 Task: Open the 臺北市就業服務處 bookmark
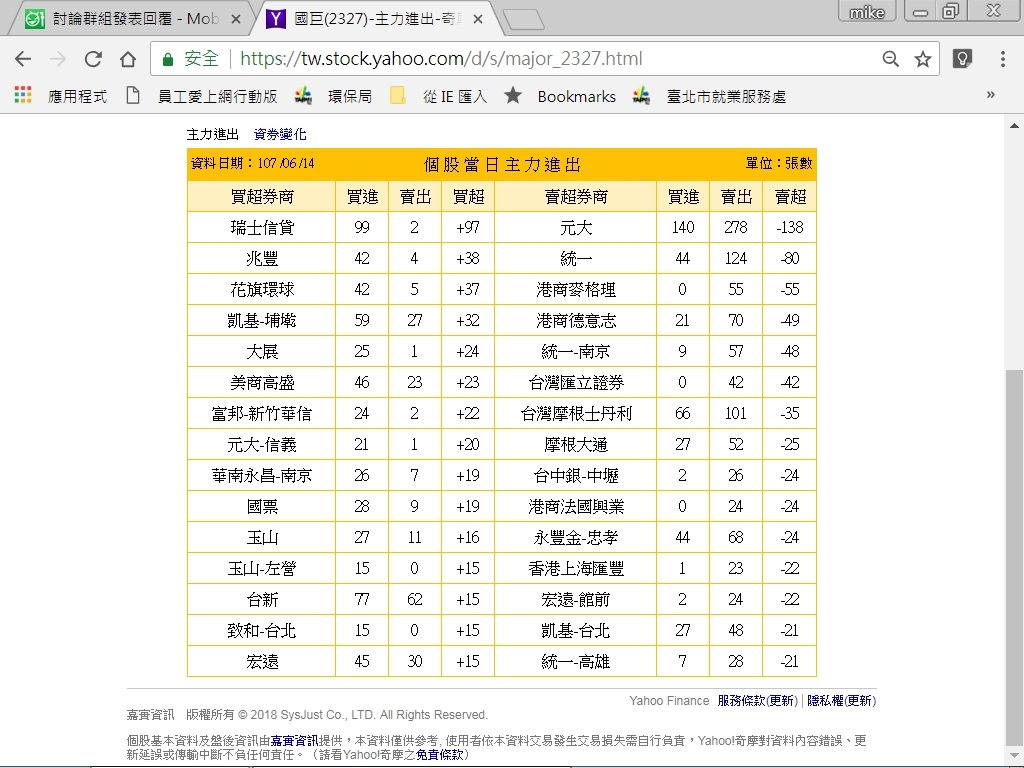point(726,97)
